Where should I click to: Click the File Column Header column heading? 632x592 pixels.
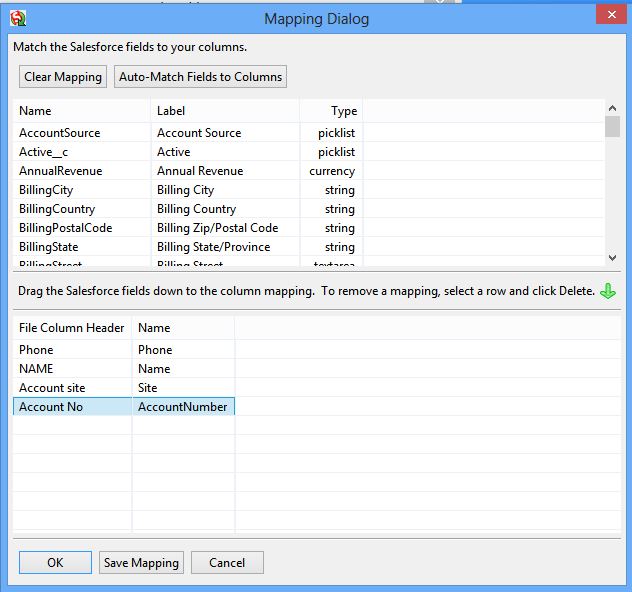click(72, 328)
